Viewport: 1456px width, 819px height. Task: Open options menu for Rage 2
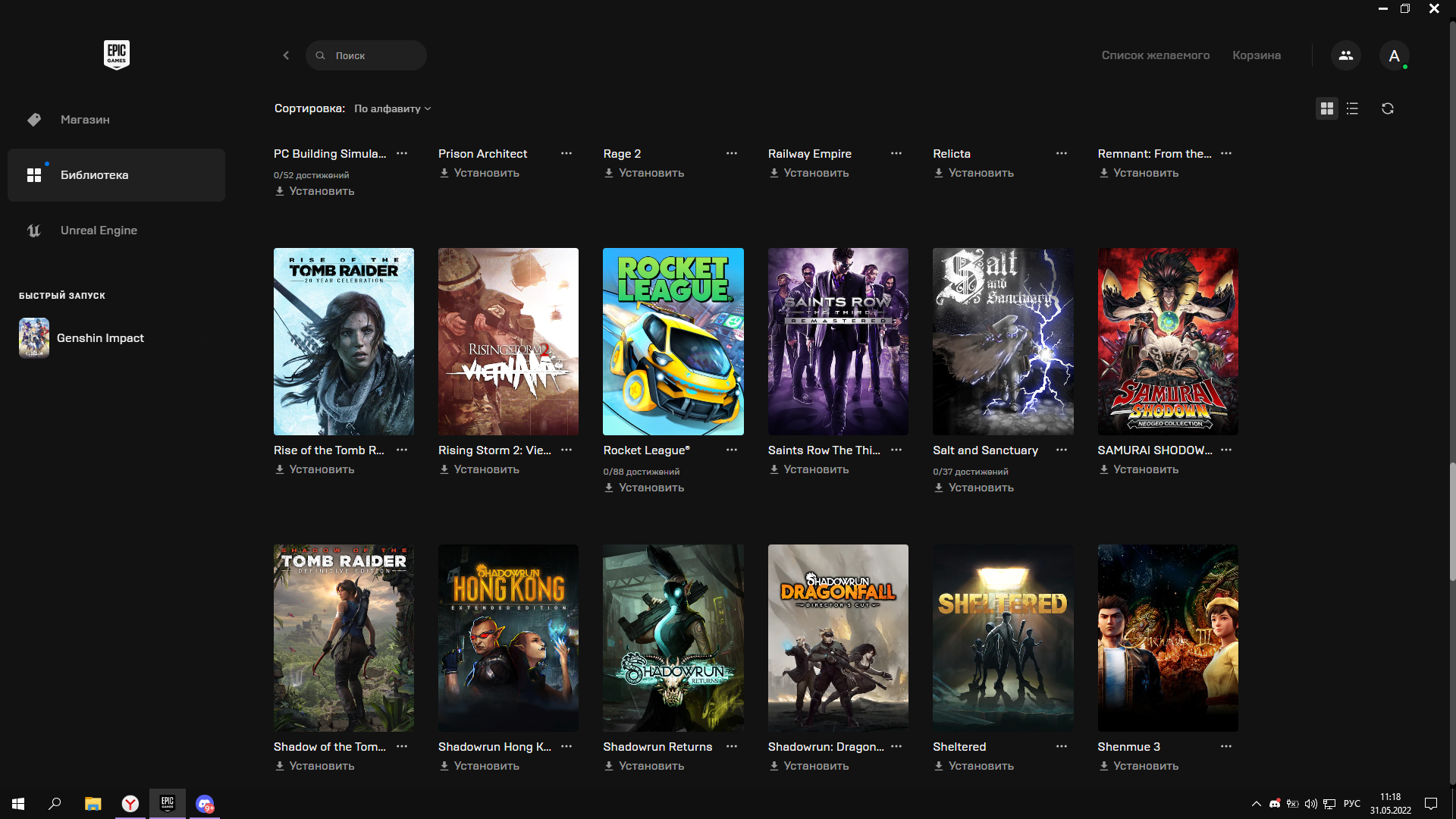[x=732, y=153]
